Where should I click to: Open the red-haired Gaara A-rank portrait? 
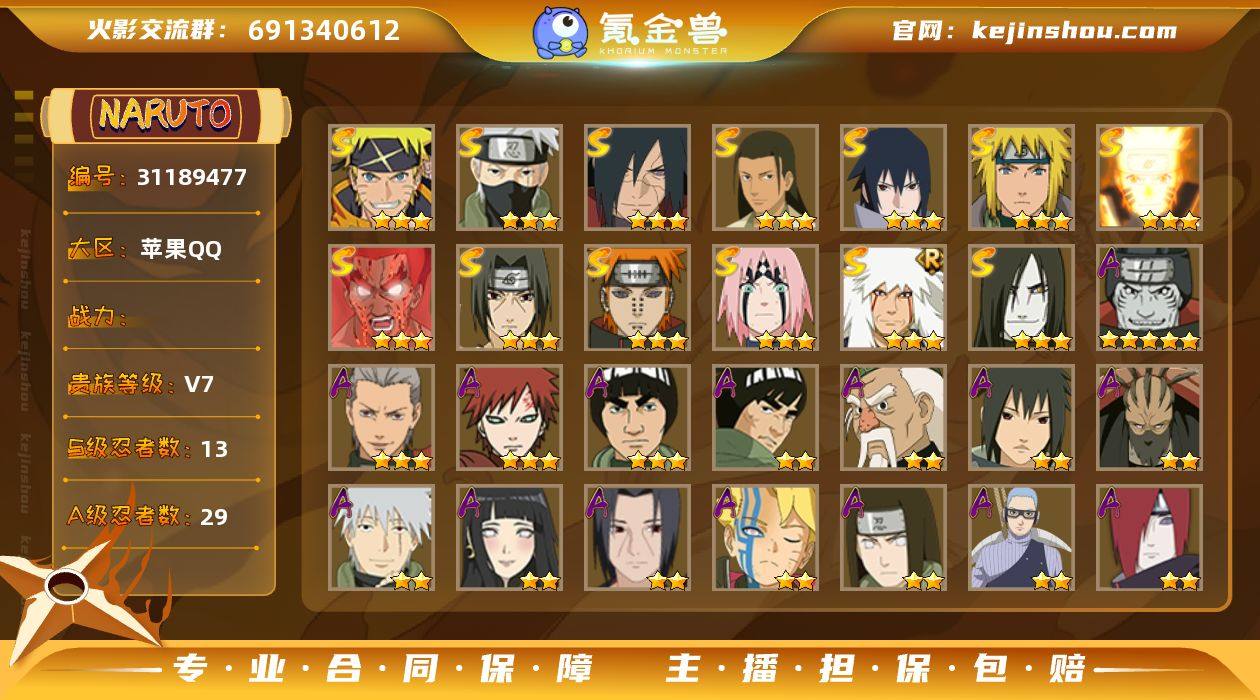509,418
